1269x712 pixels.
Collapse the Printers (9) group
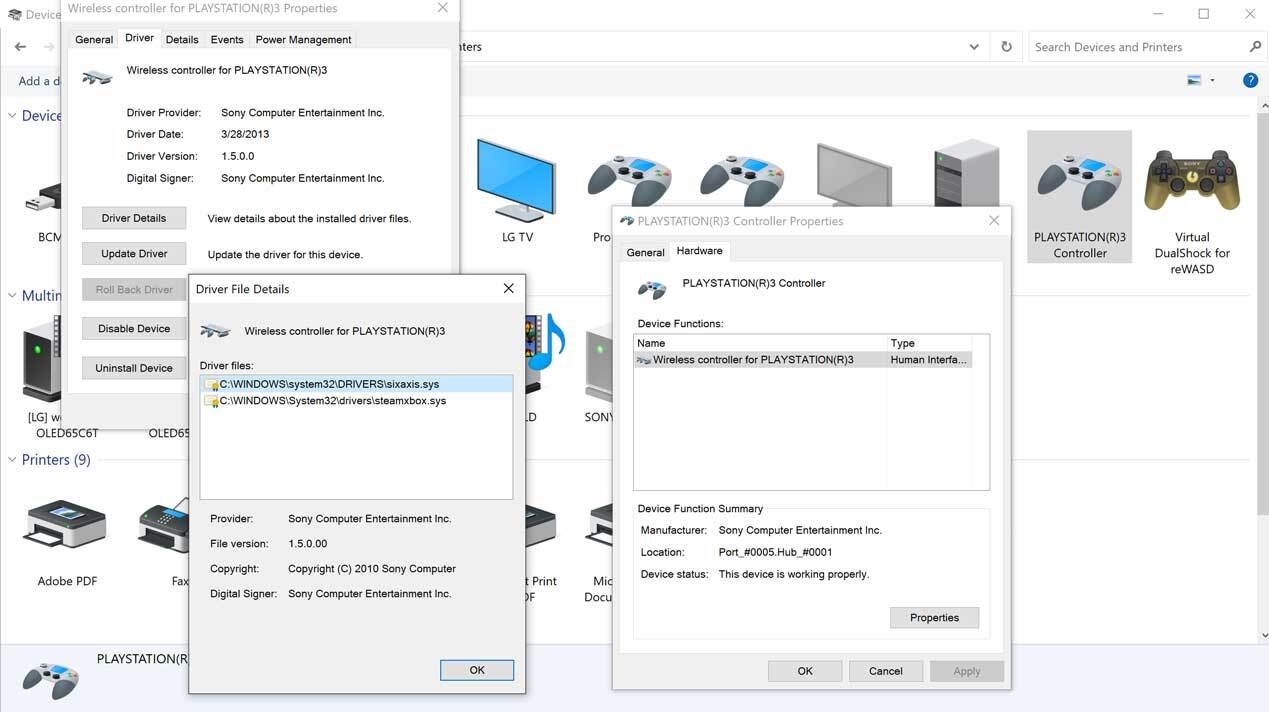pyautogui.click(x=12, y=460)
